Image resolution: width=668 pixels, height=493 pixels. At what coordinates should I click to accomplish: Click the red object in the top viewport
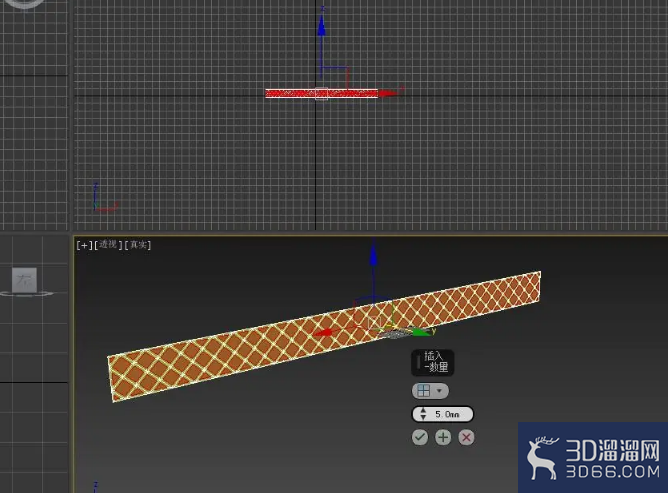[322, 93]
